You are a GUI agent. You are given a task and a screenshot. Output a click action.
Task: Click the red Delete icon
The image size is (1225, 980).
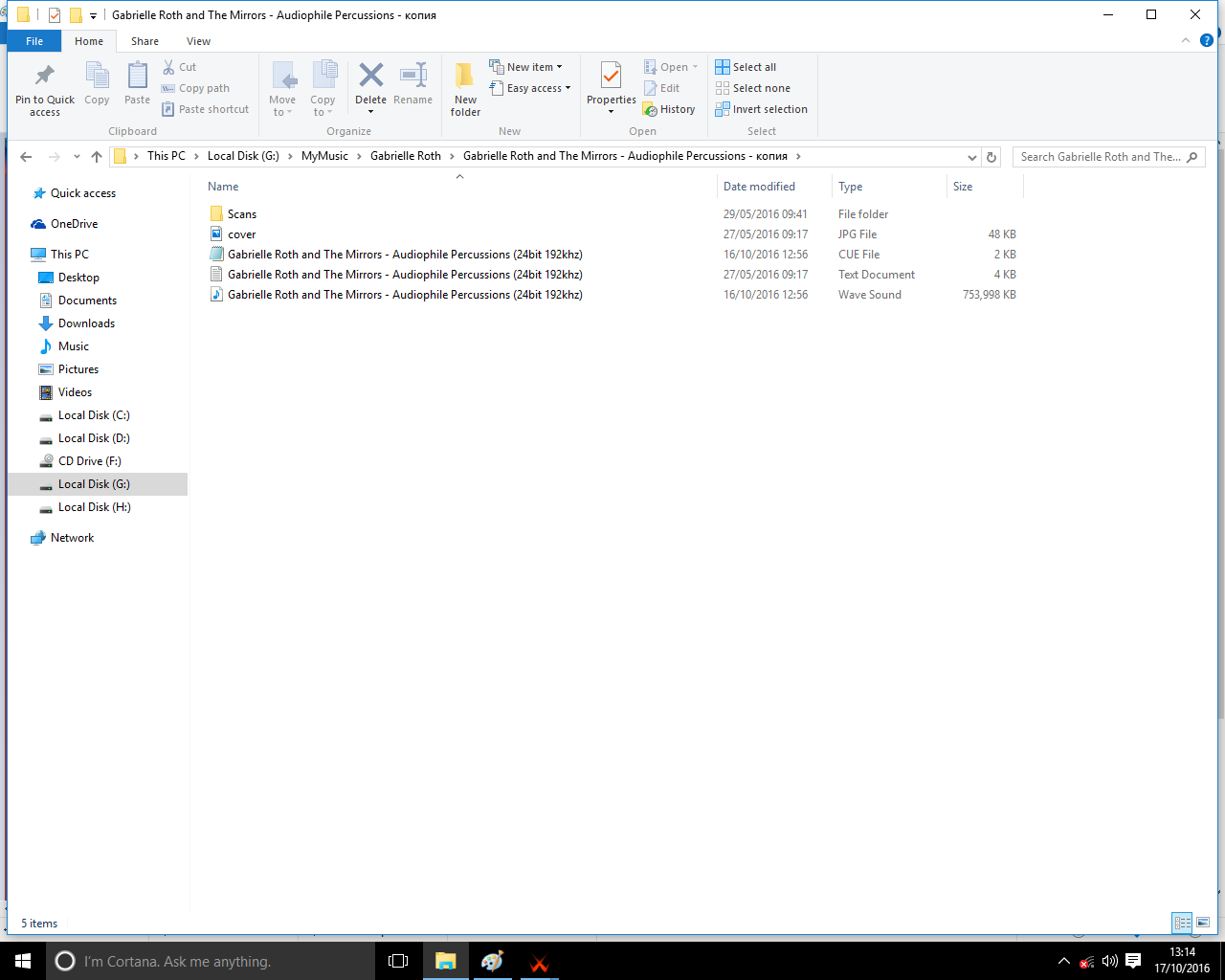point(370,75)
